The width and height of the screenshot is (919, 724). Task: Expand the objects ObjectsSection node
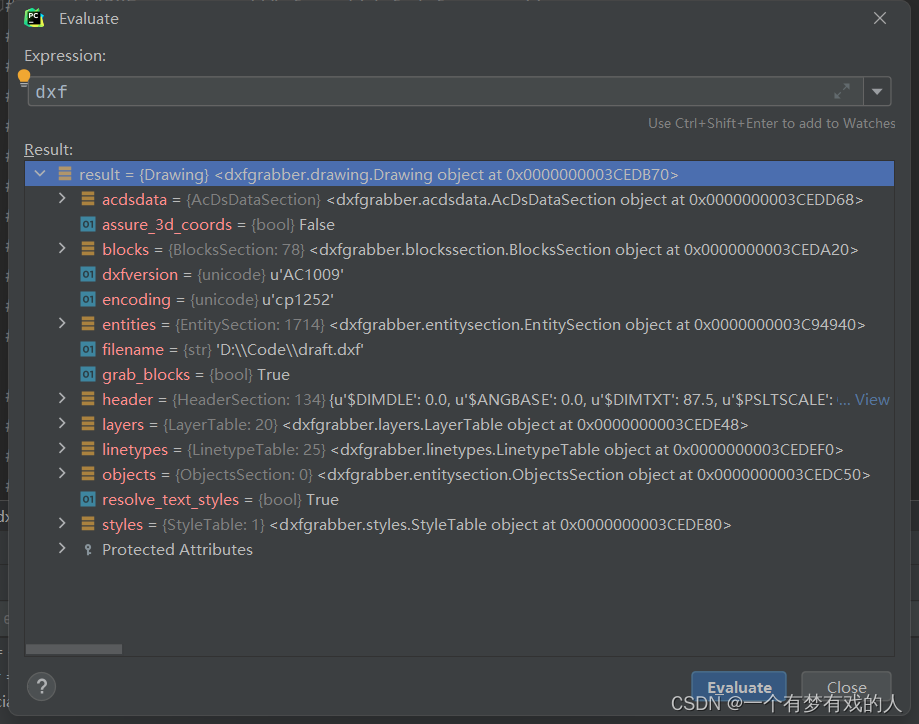62,474
